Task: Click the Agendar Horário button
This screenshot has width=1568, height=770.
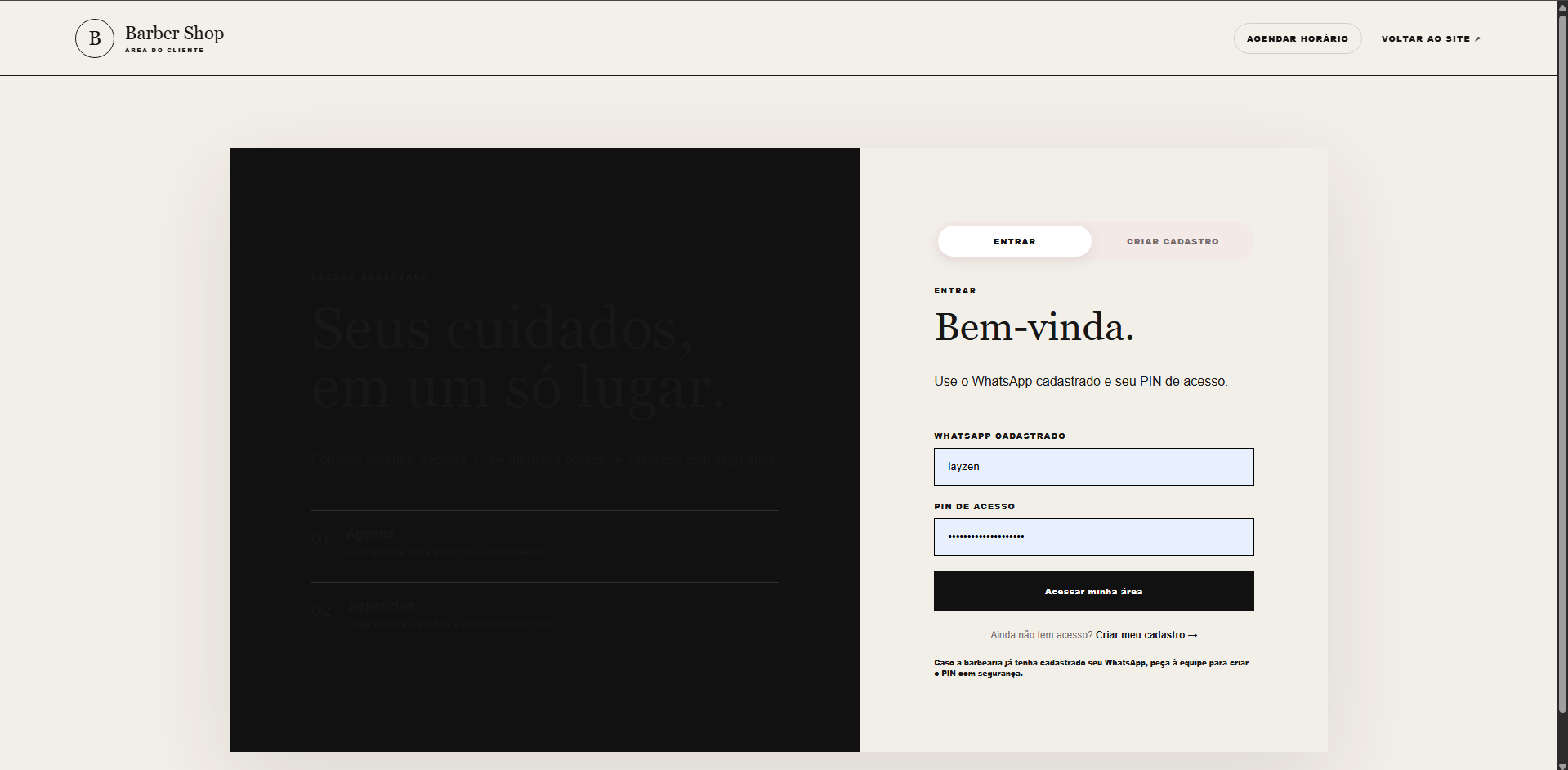Action: tap(1298, 38)
